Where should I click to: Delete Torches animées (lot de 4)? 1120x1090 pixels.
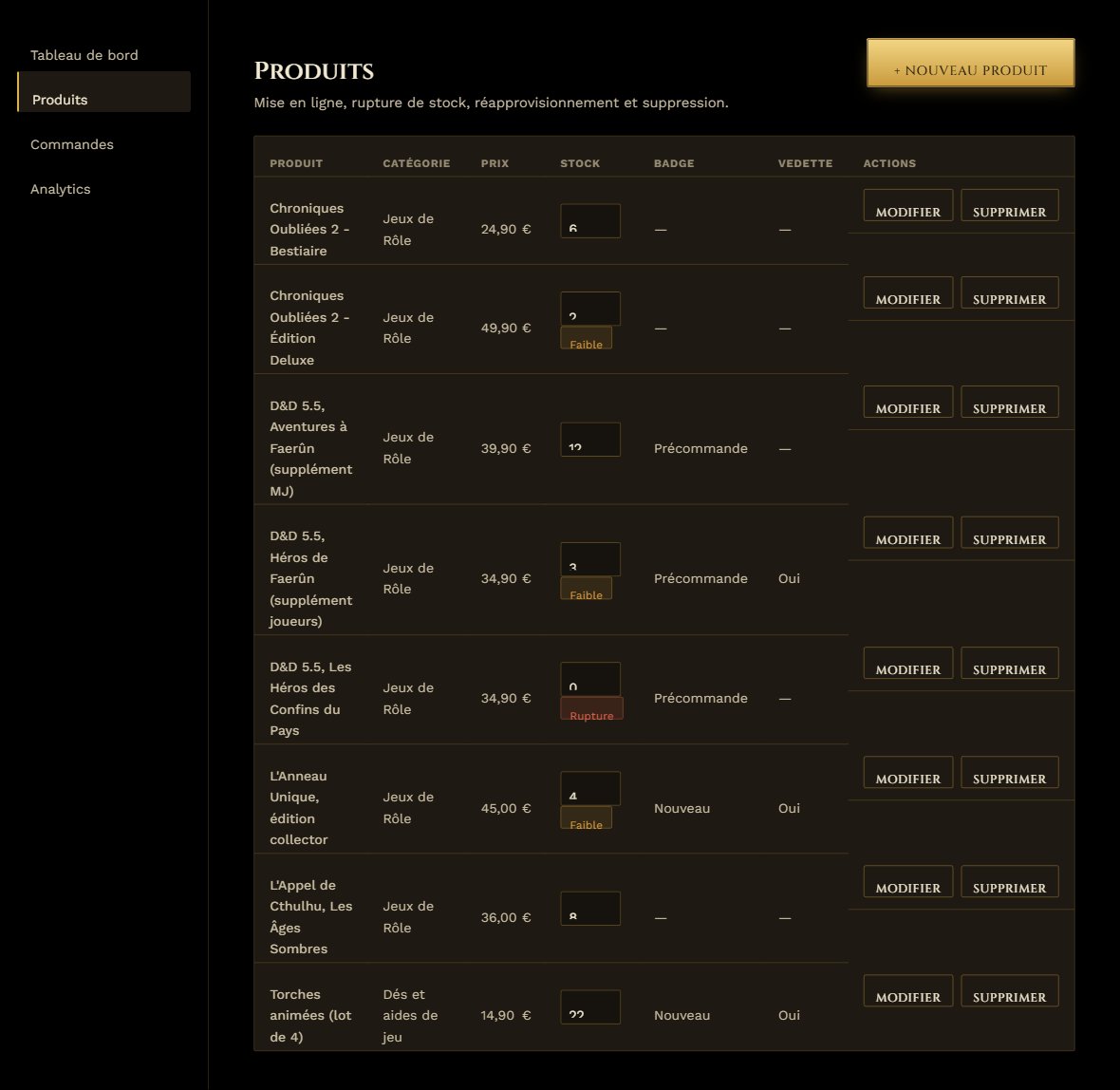pyautogui.click(x=1009, y=990)
